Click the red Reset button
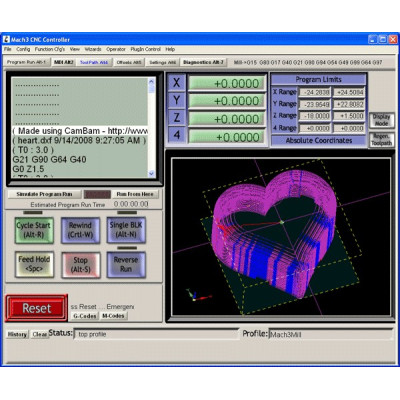Image resolution: width=400 pixels, height=400 pixels. coord(37,308)
